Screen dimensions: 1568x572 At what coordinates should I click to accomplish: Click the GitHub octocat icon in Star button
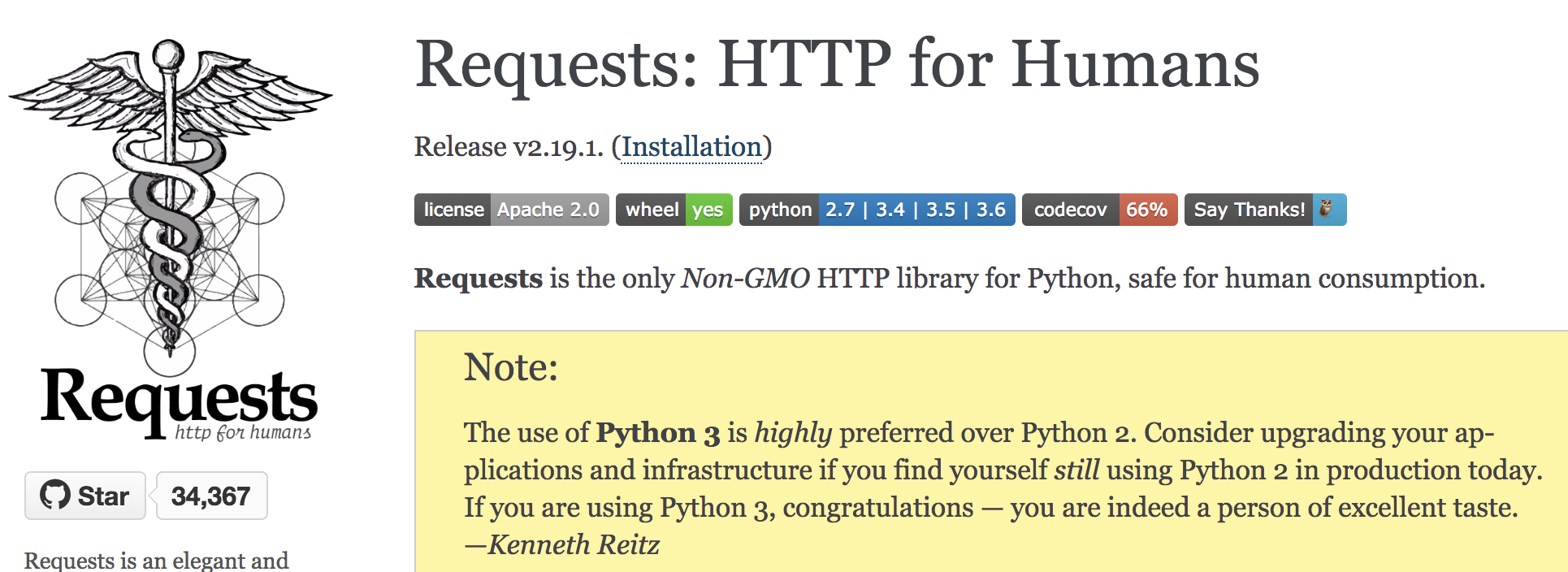point(55,495)
